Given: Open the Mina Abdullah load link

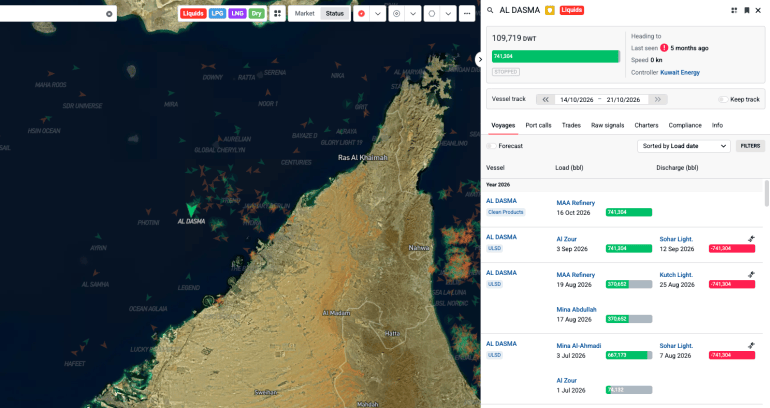Looking at the screenshot, I should [577, 310].
